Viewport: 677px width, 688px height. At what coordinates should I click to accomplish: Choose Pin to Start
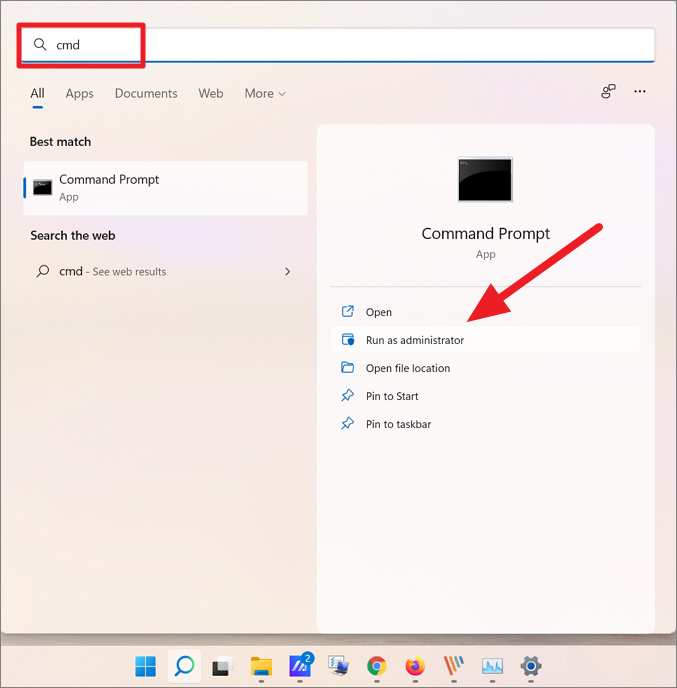tap(486, 396)
